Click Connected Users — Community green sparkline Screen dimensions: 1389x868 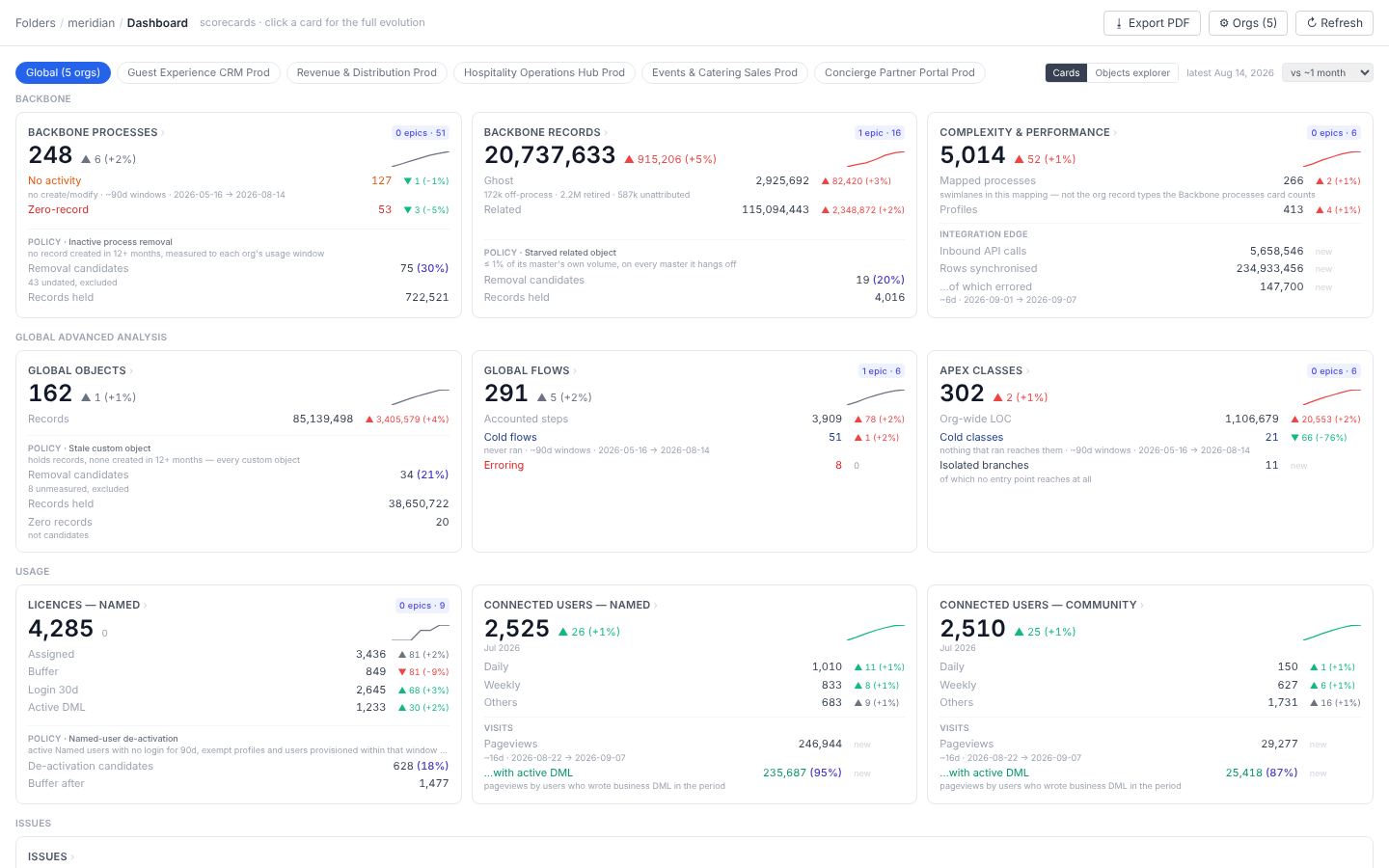(x=1332, y=632)
